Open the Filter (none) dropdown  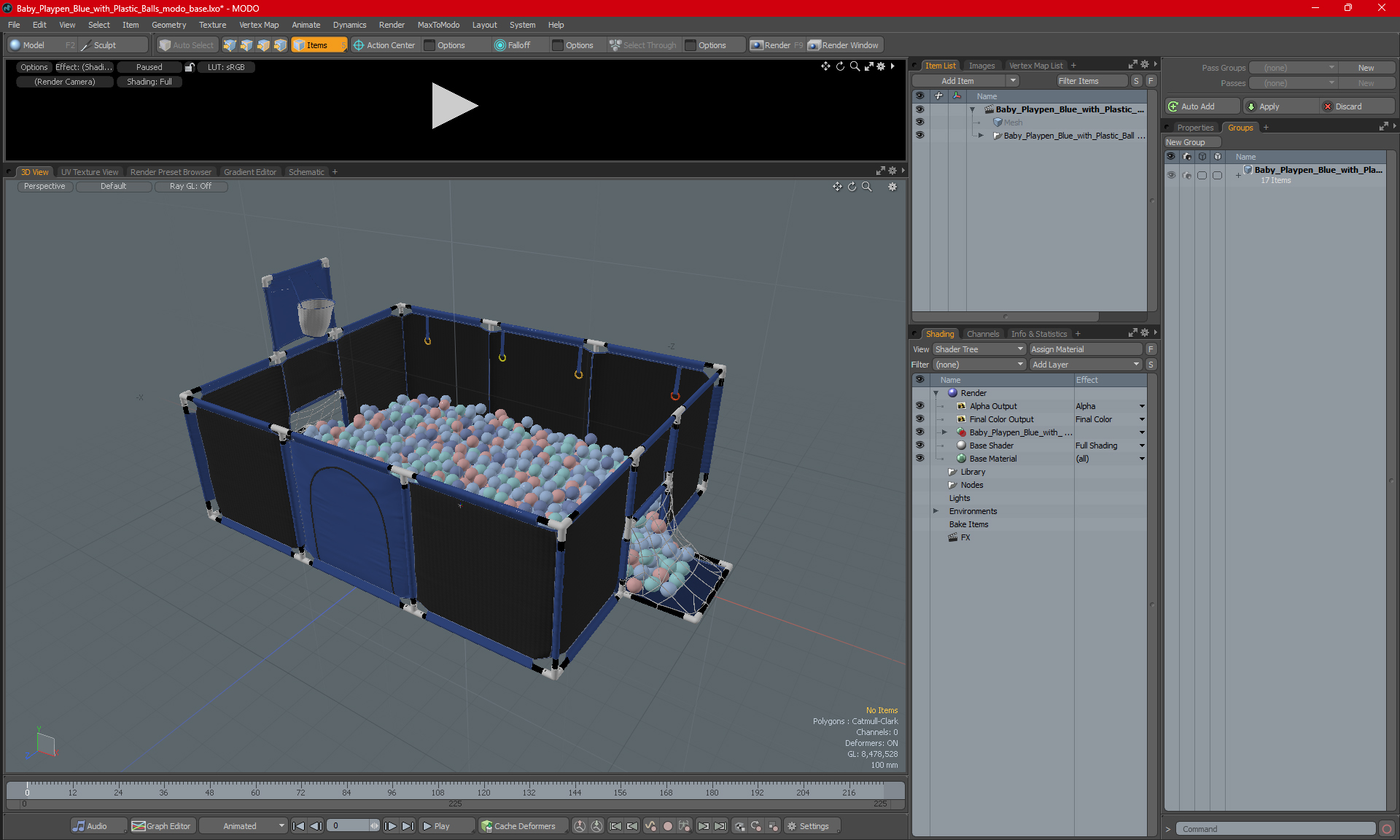click(979, 365)
